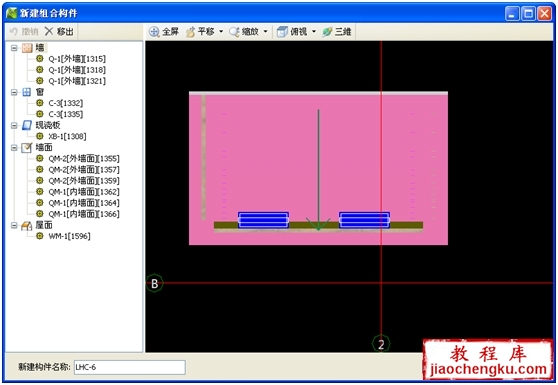Select QM-2[外墙面][1359] item
The image size is (558, 385).
point(84,181)
